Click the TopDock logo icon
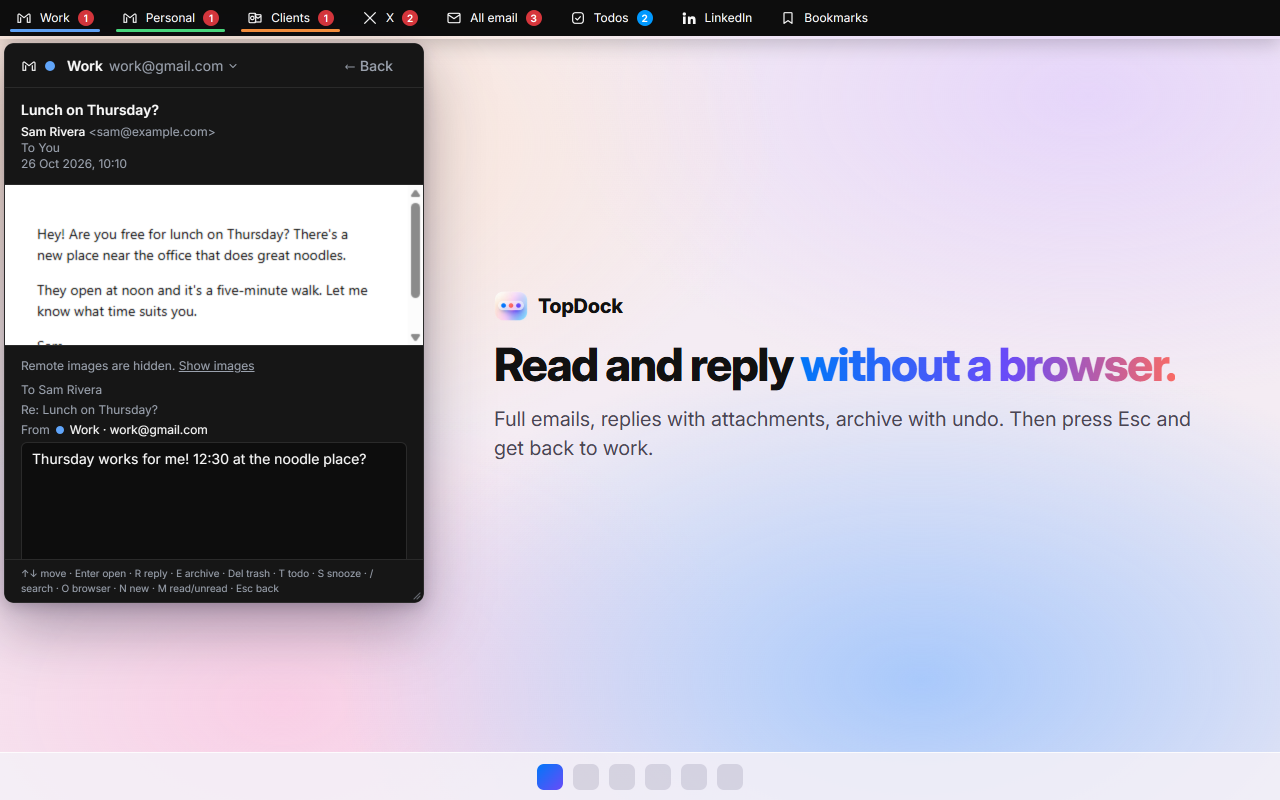 (x=511, y=306)
